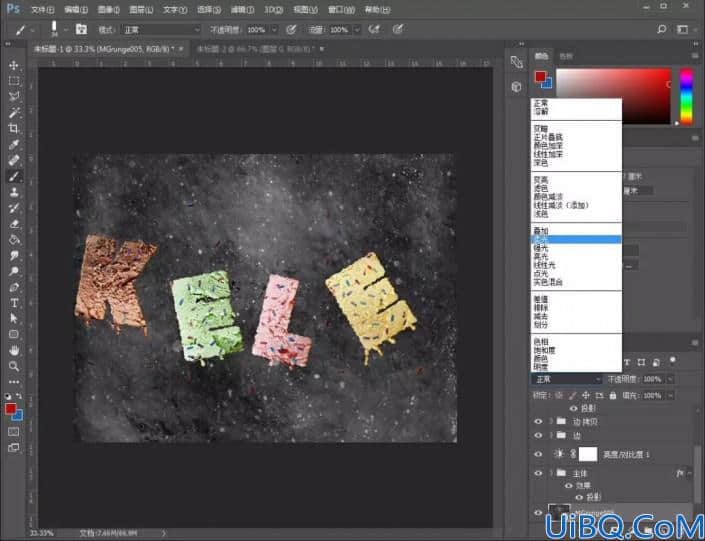Viewport: 705px width, 541px height.
Task: Toggle pressure for opacity in options bar
Action: pos(291,30)
